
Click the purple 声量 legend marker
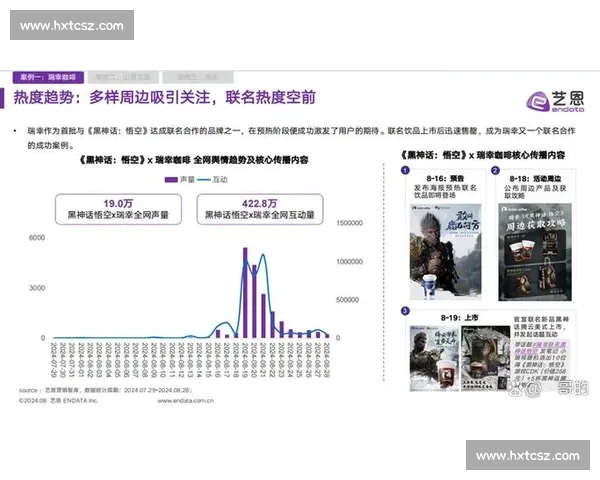pyautogui.click(x=171, y=179)
